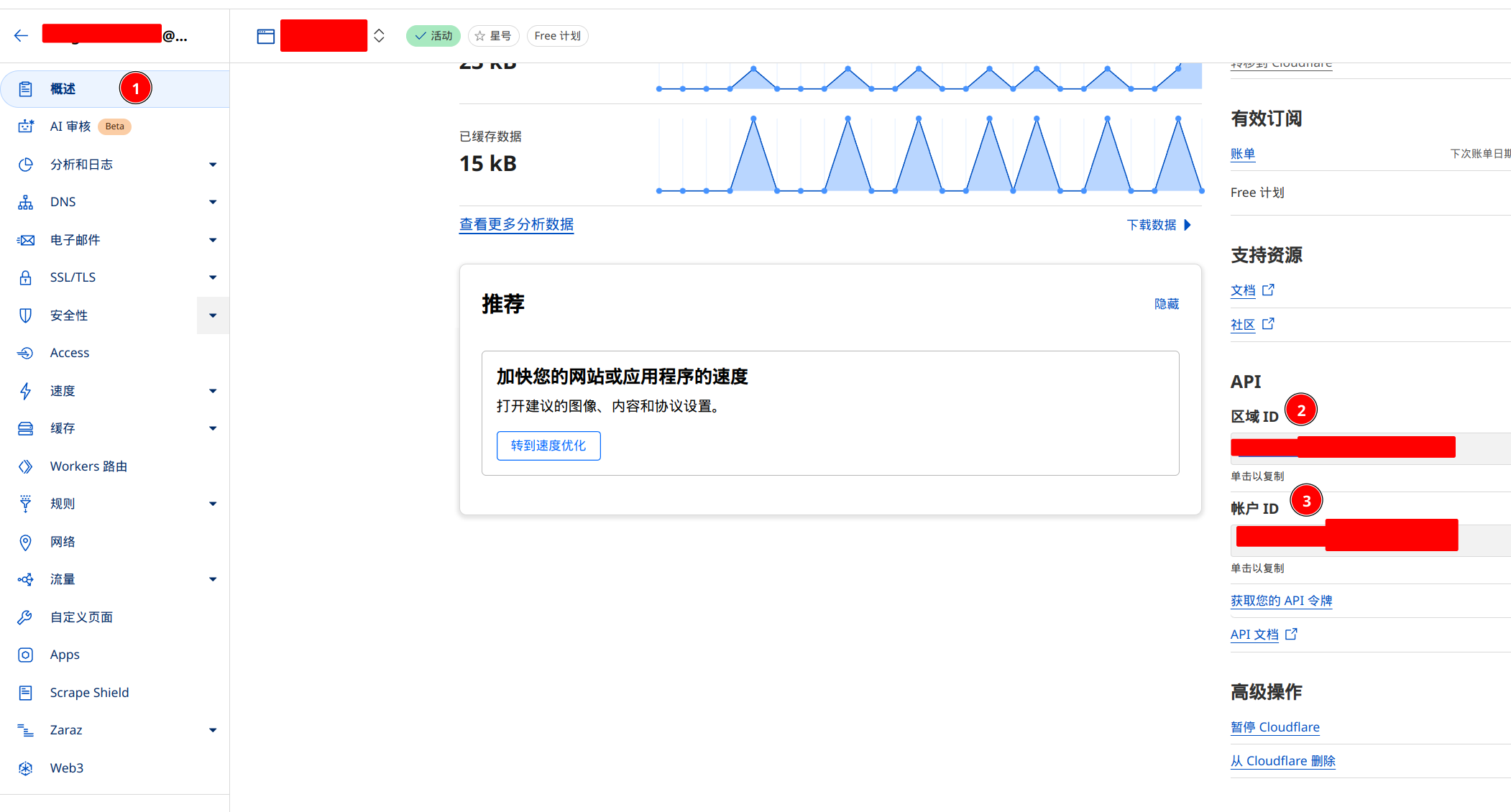Click the SSL/TLS lock icon
This screenshot has width=1511, height=812.
point(26,277)
